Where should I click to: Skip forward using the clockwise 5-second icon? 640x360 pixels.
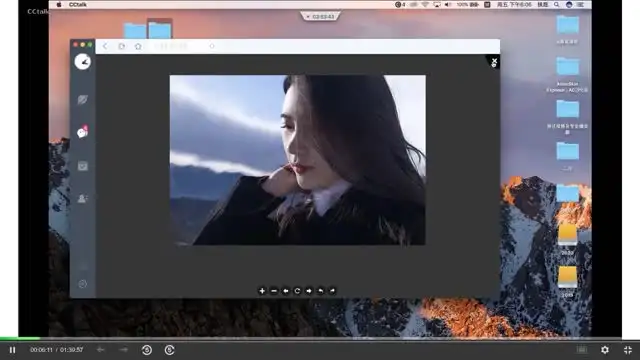[169, 350]
